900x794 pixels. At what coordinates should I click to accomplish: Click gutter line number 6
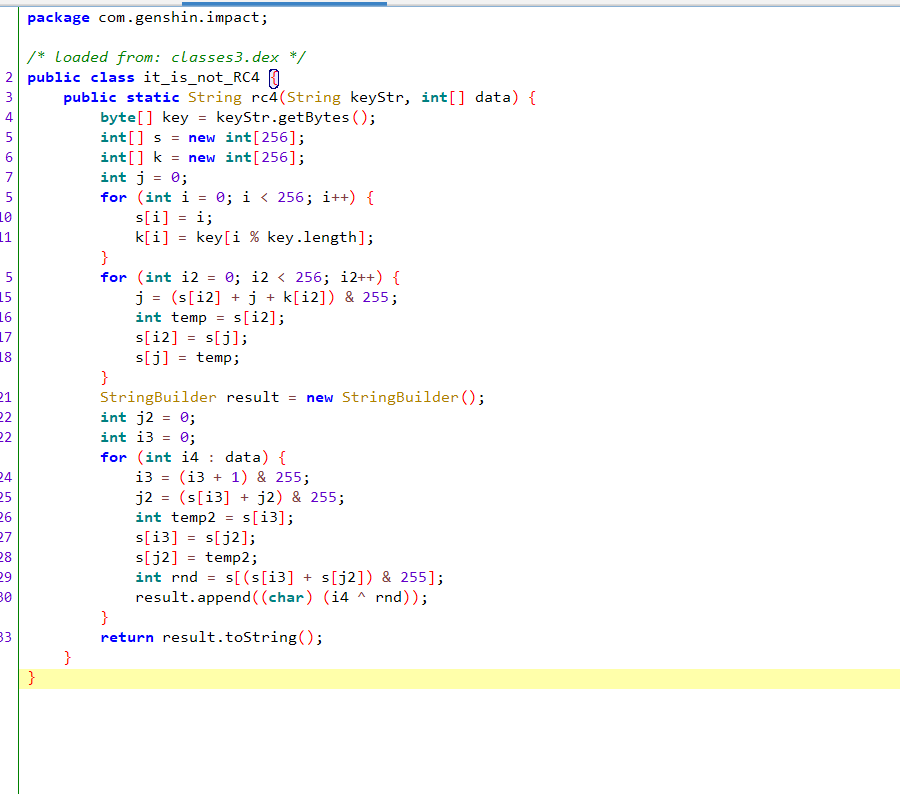[9, 158]
